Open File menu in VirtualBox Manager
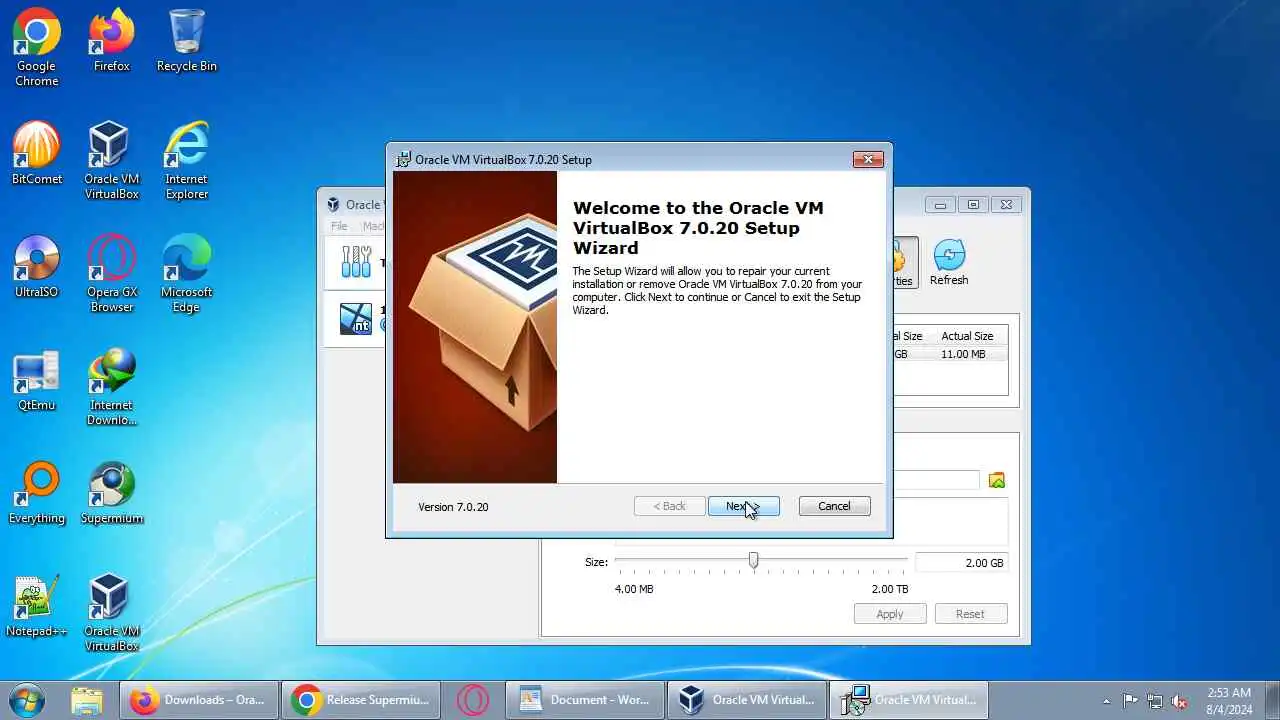1280x720 pixels. [339, 226]
